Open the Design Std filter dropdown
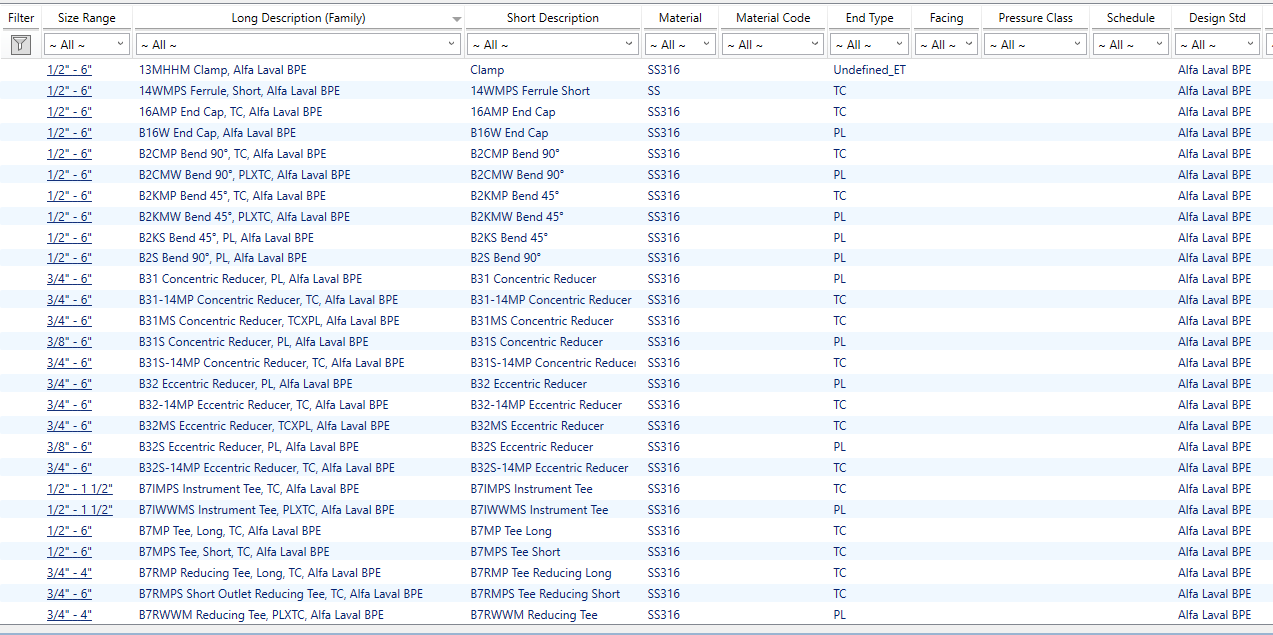 [x=1217, y=44]
